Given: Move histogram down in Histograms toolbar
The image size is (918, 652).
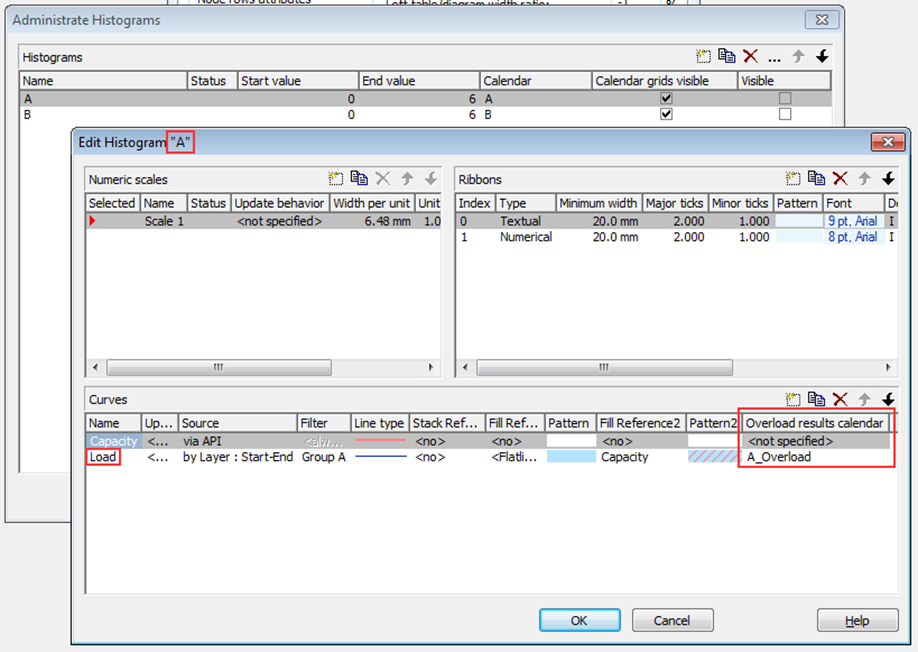Looking at the screenshot, I should coord(822,56).
